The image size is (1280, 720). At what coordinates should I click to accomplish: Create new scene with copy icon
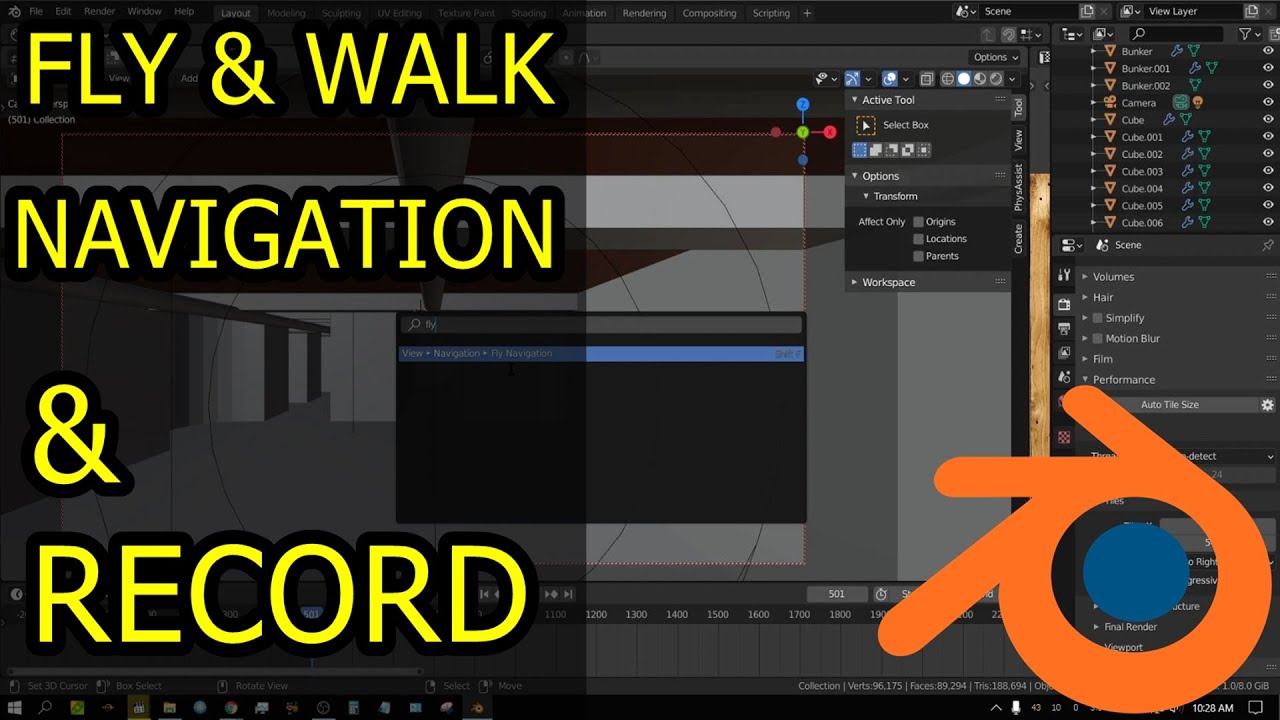(1087, 11)
